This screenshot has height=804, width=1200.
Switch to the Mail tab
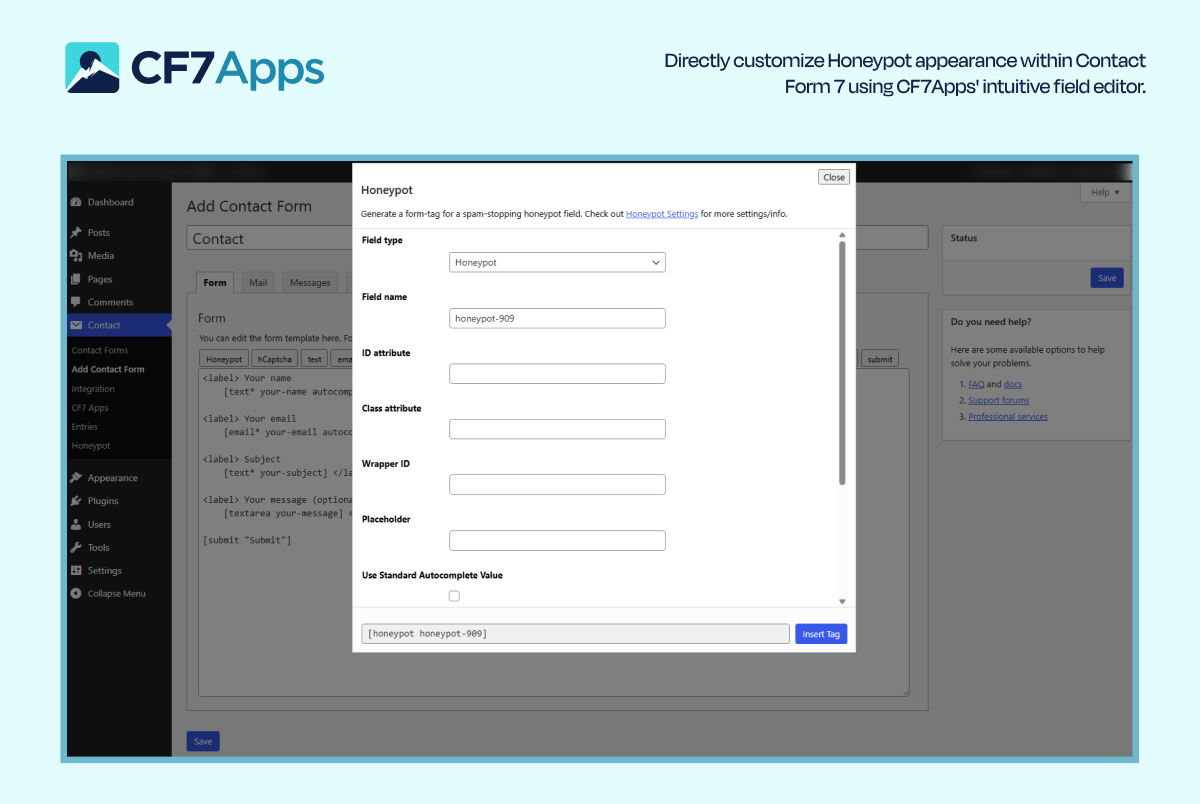[x=258, y=282]
